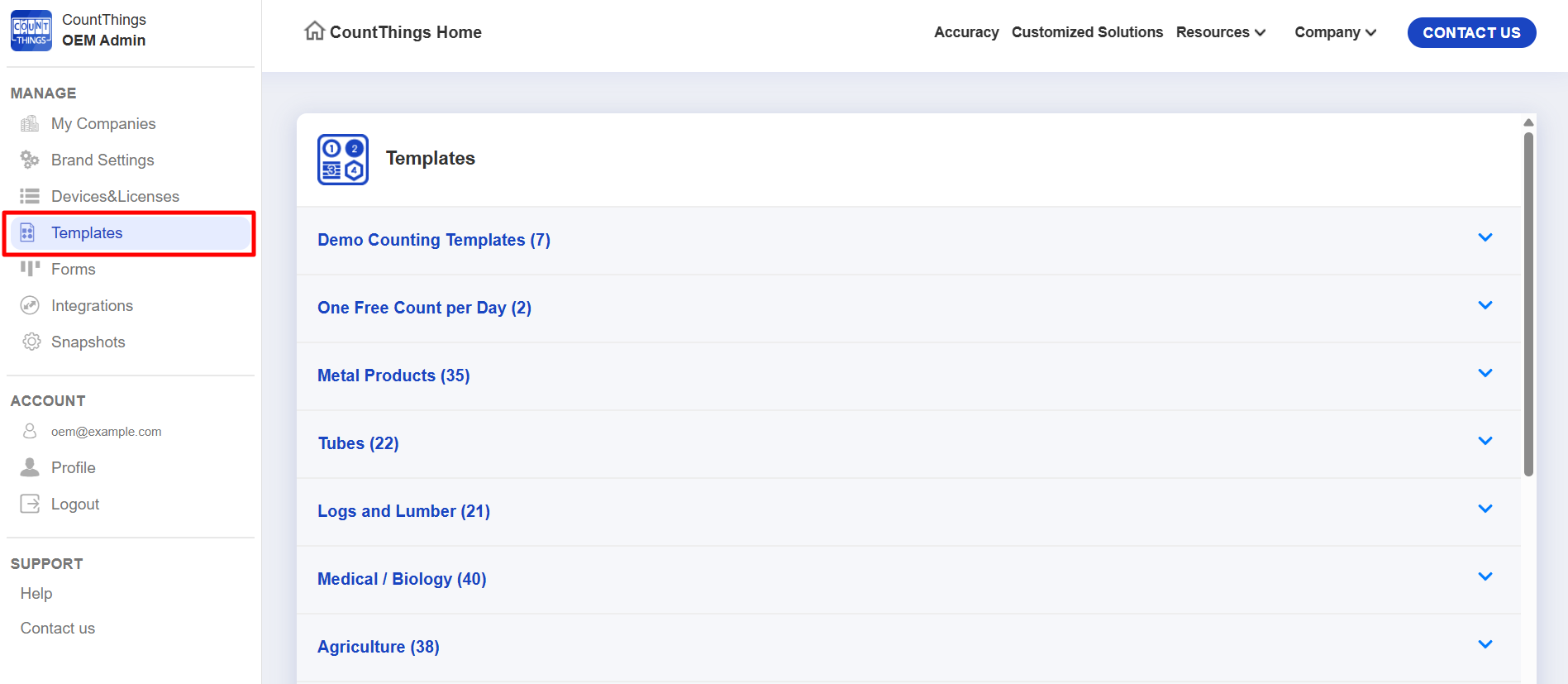Click the templates list vertical scrollbar
The height and width of the screenshot is (684, 1568).
click(1528, 304)
